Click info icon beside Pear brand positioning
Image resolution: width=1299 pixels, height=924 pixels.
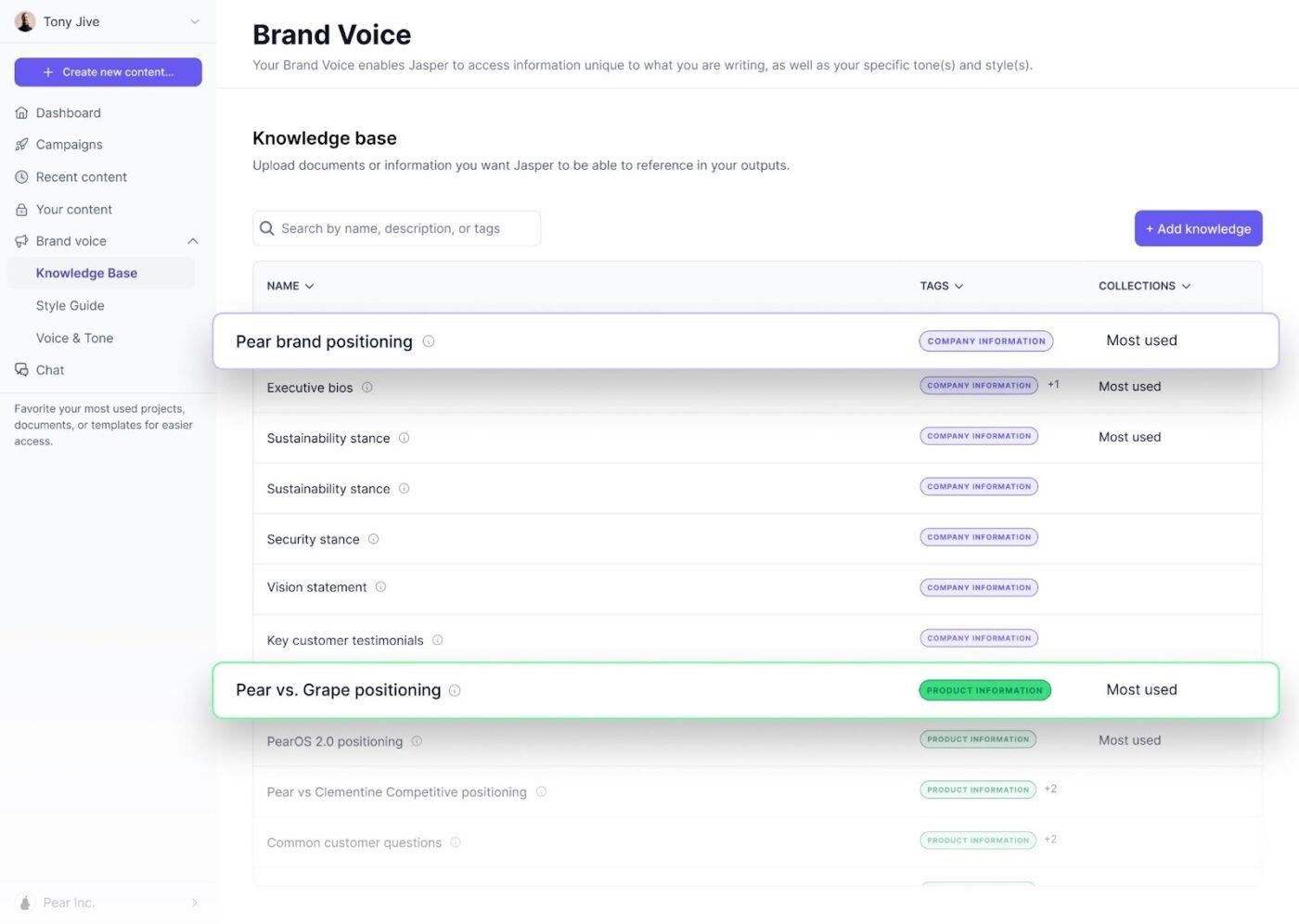(x=429, y=341)
